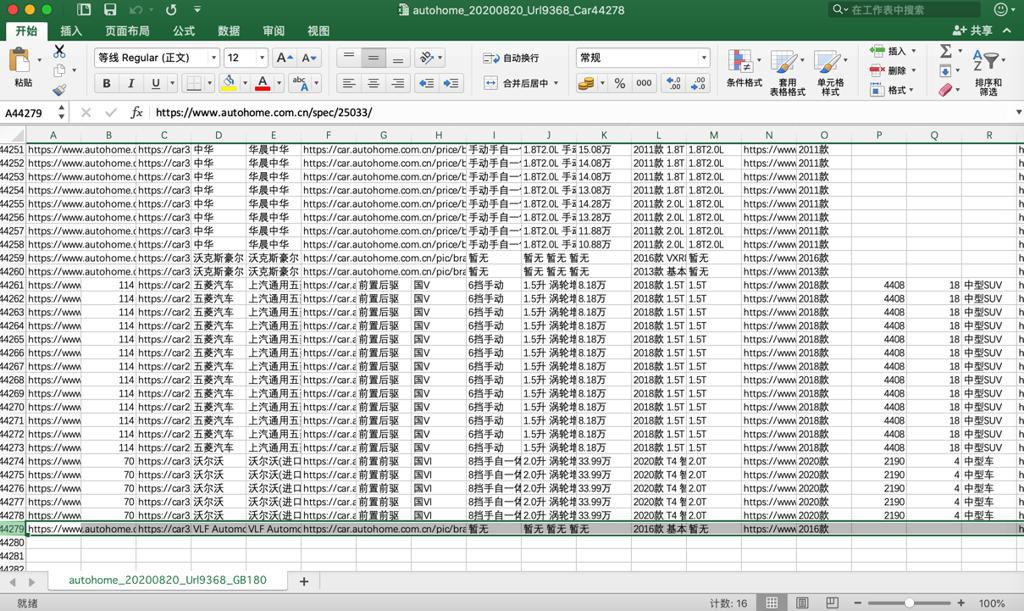Switch to page layout view in status bar
This screenshot has width=1024, height=611.
pos(802,603)
